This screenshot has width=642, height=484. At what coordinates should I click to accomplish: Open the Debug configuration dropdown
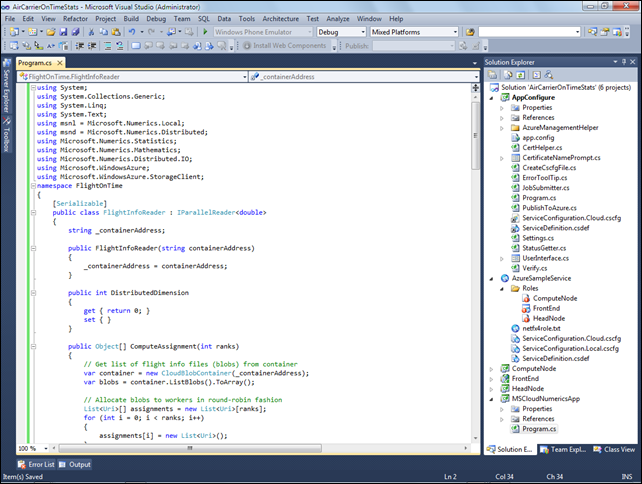click(x=363, y=32)
